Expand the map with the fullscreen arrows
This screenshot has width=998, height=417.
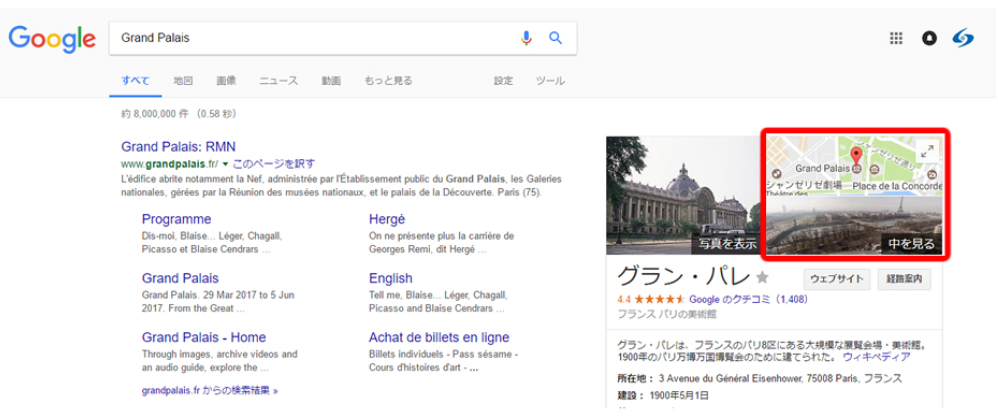[x=927, y=151]
